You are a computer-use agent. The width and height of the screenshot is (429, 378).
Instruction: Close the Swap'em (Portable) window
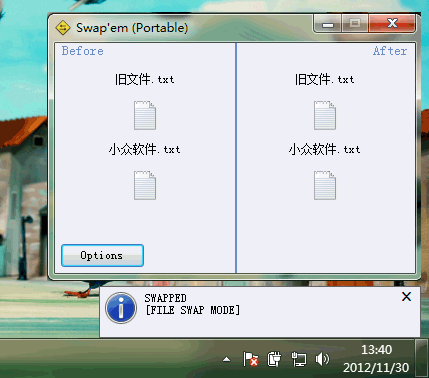point(392,23)
